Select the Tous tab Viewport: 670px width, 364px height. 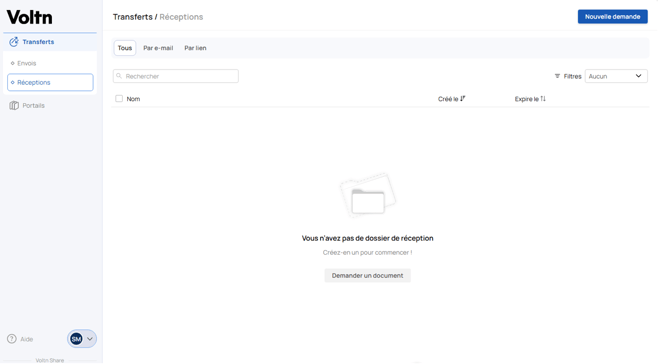(x=125, y=48)
